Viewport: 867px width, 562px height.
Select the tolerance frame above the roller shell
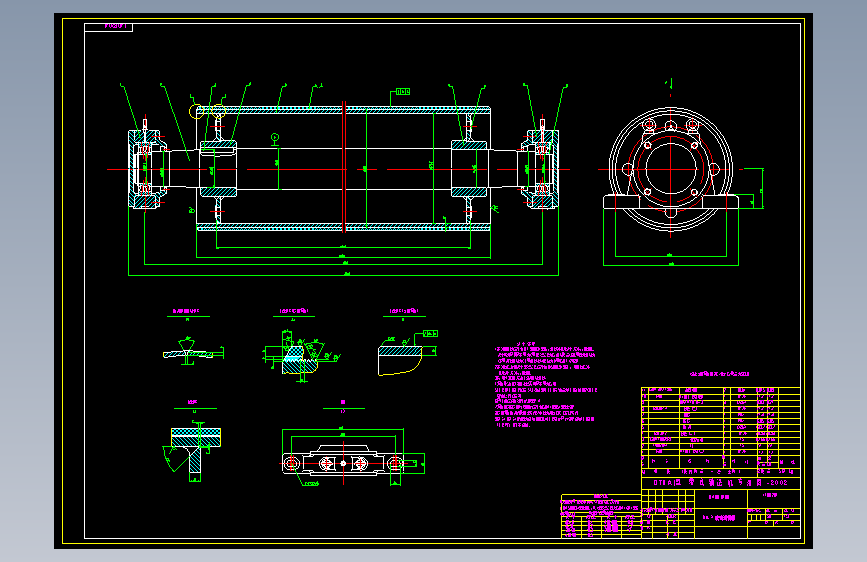pyautogui.click(x=403, y=92)
